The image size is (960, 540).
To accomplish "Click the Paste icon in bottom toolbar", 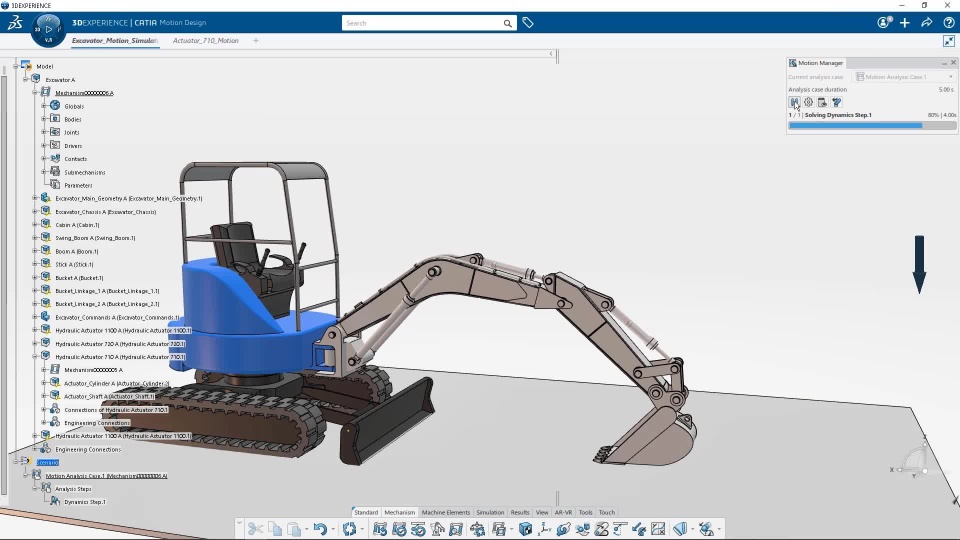I will (x=294, y=529).
